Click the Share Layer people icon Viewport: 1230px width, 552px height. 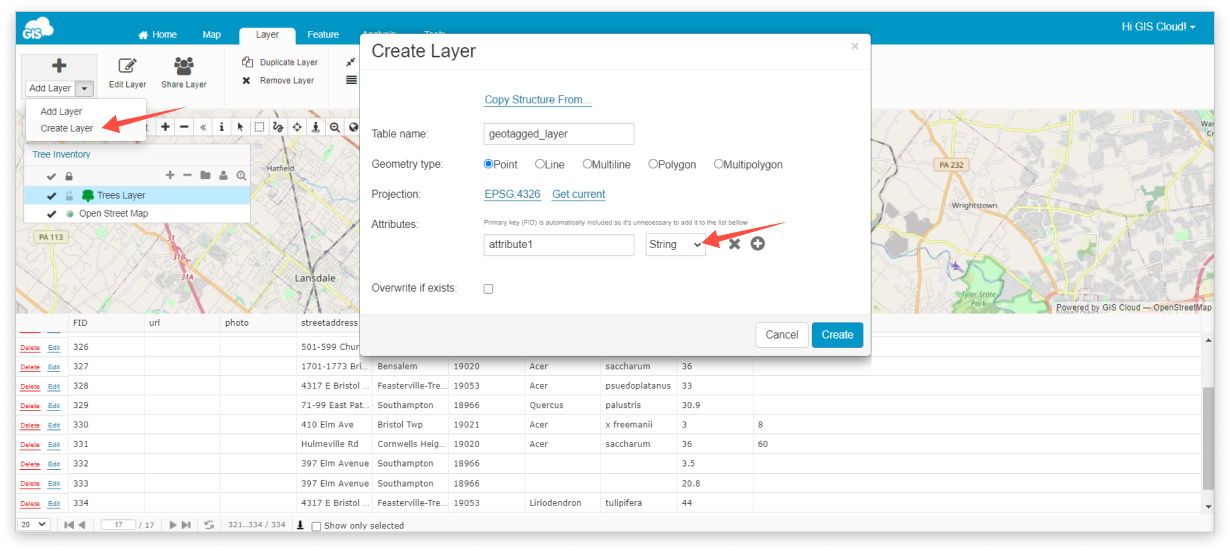point(184,66)
